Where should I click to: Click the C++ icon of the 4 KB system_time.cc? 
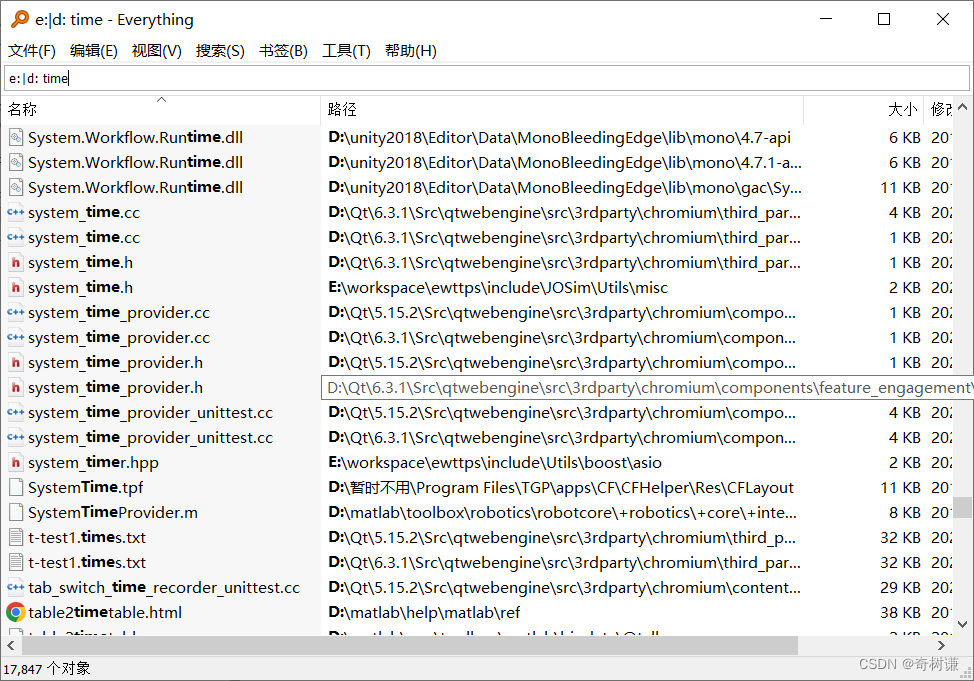[x=16, y=213]
